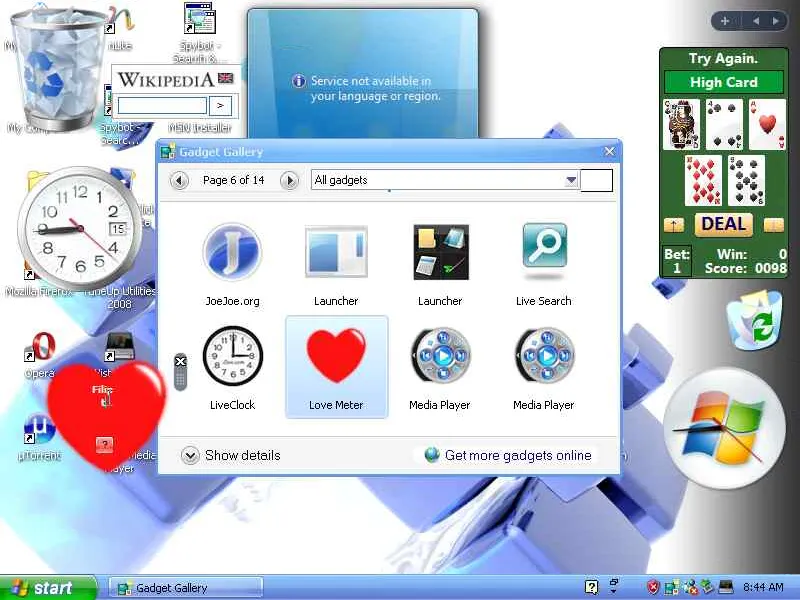Select the first Launcher gadget with the window icon
The image size is (800, 600).
coord(336,264)
